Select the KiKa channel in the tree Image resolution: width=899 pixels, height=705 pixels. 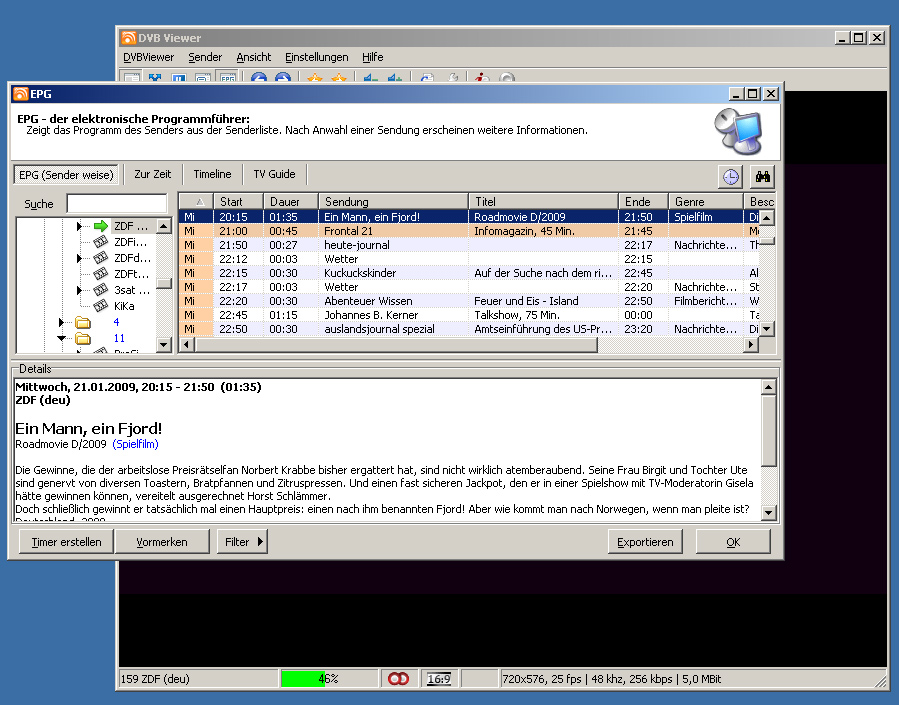123,306
